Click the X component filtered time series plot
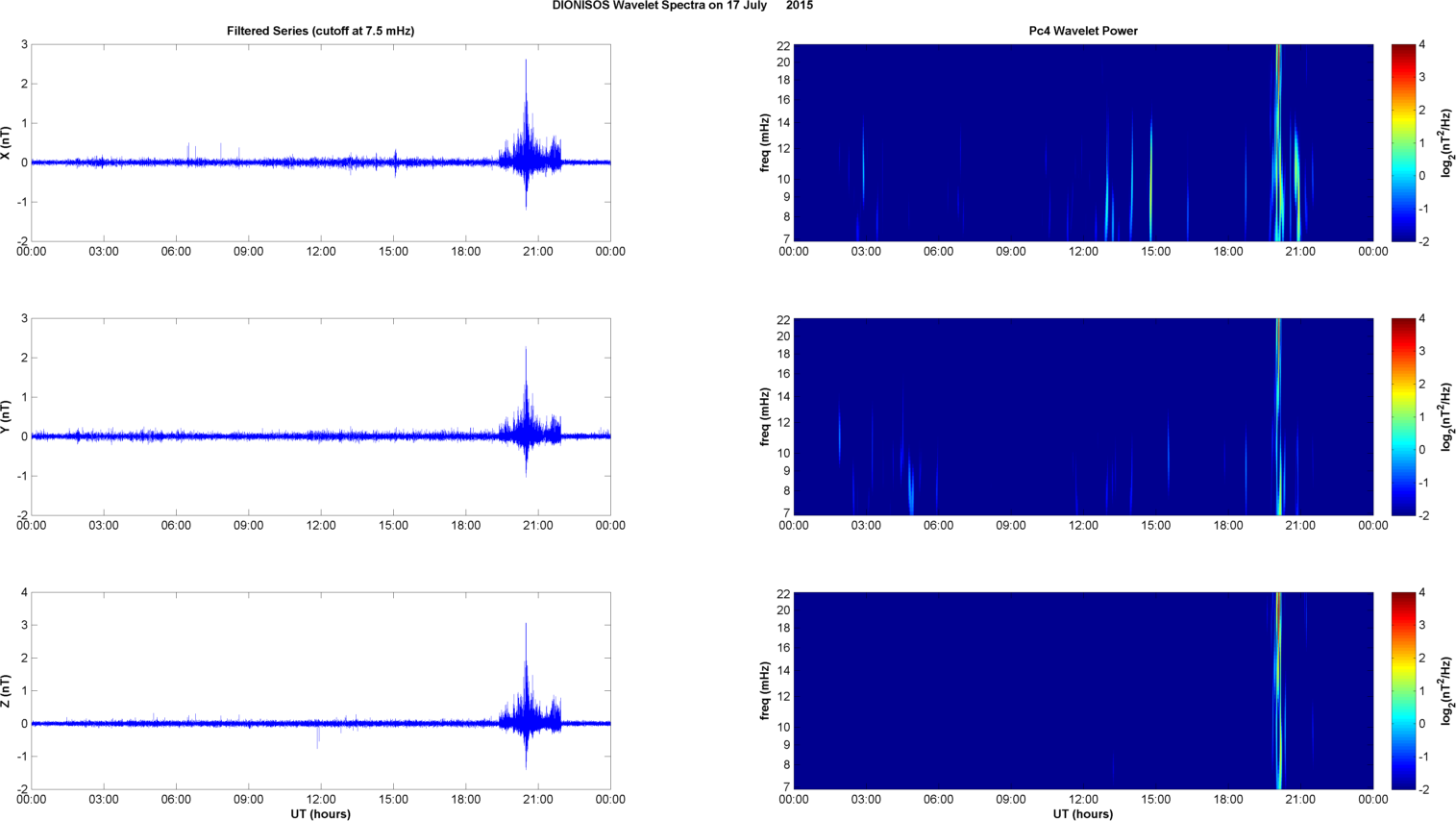Screen dimensions: 1456x821 [321, 143]
